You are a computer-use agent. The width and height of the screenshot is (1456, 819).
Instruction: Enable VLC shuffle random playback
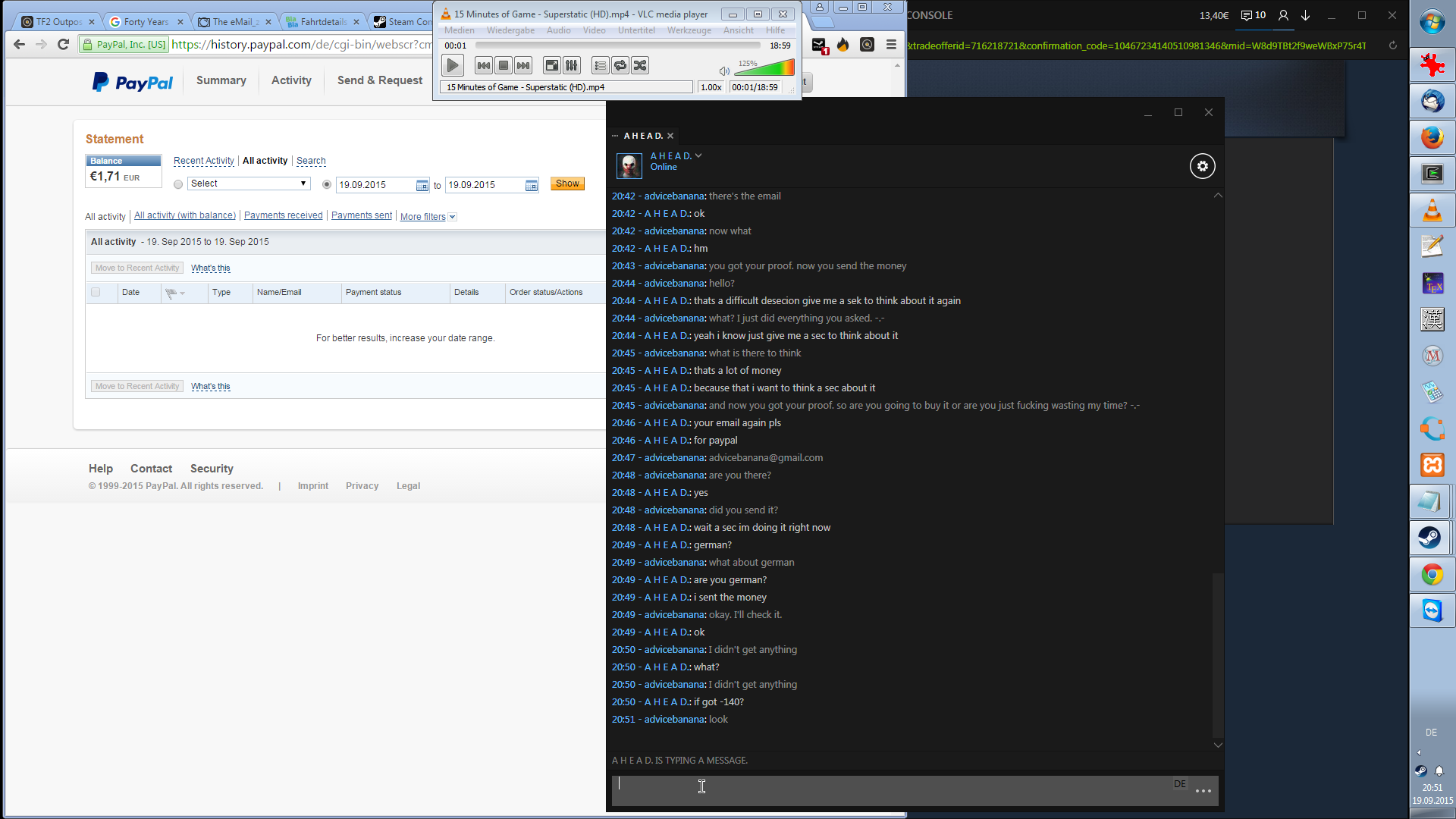(x=640, y=66)
